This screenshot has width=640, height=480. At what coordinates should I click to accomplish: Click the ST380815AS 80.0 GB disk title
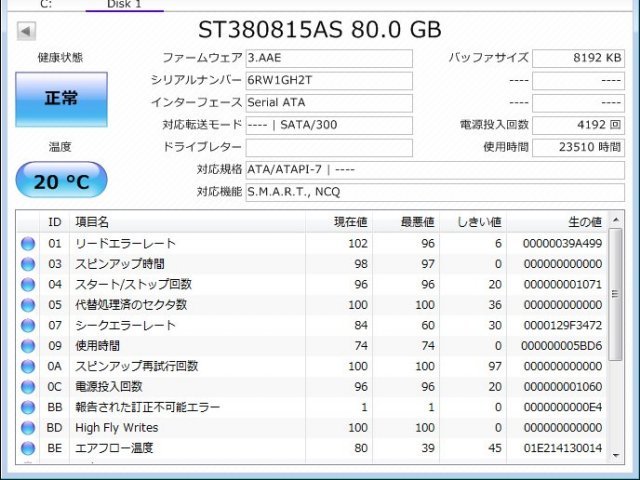click(320, 29)
